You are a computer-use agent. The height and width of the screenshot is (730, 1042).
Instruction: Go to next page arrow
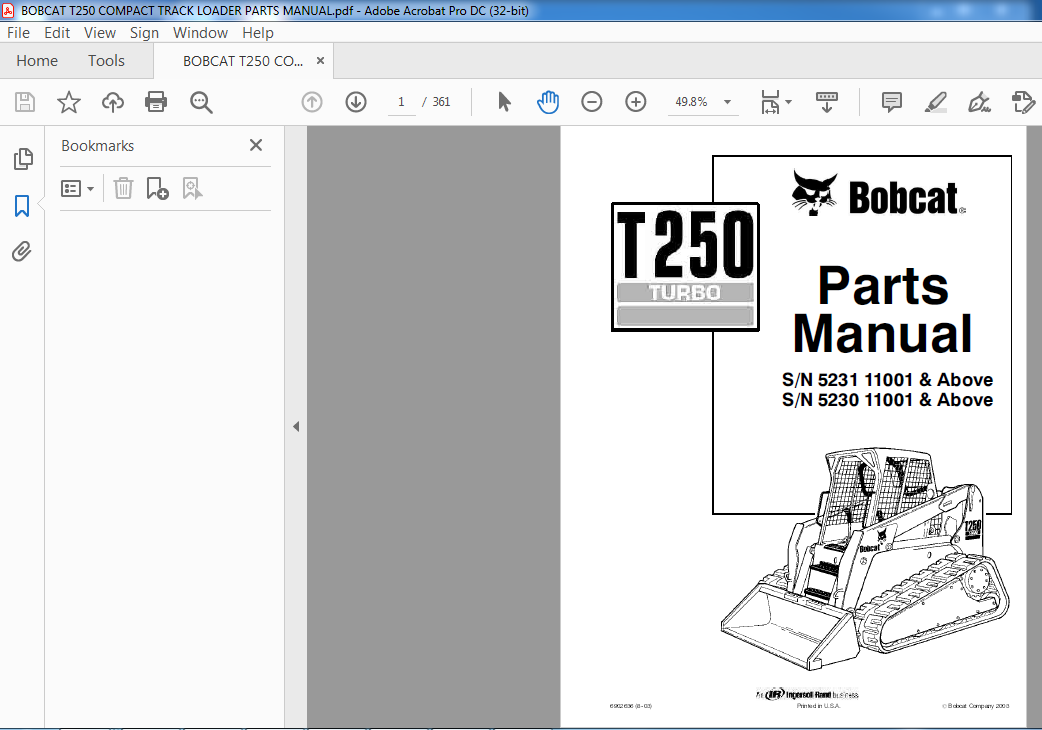coord(356,102)
